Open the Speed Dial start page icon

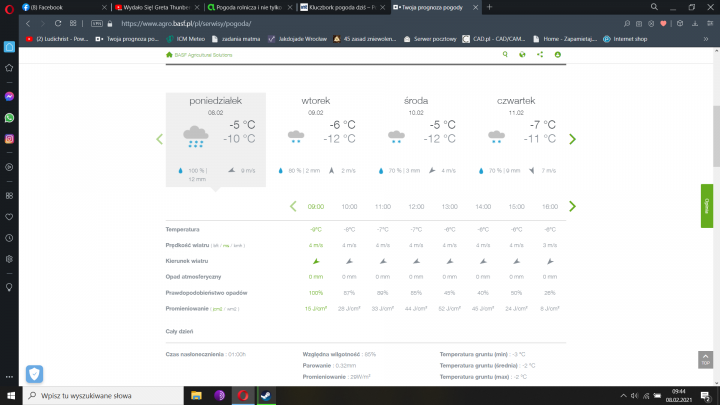click(x=73, y=23)
